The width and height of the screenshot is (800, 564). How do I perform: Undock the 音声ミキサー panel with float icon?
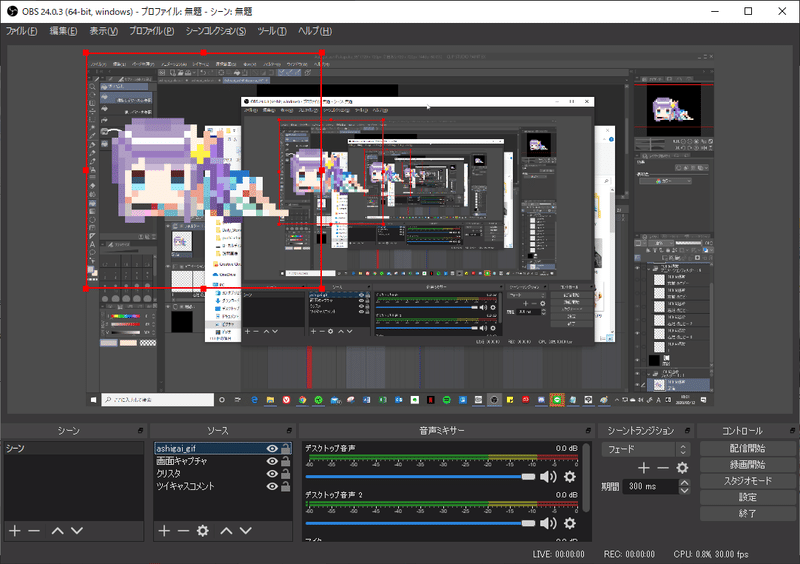pos(588,431)
